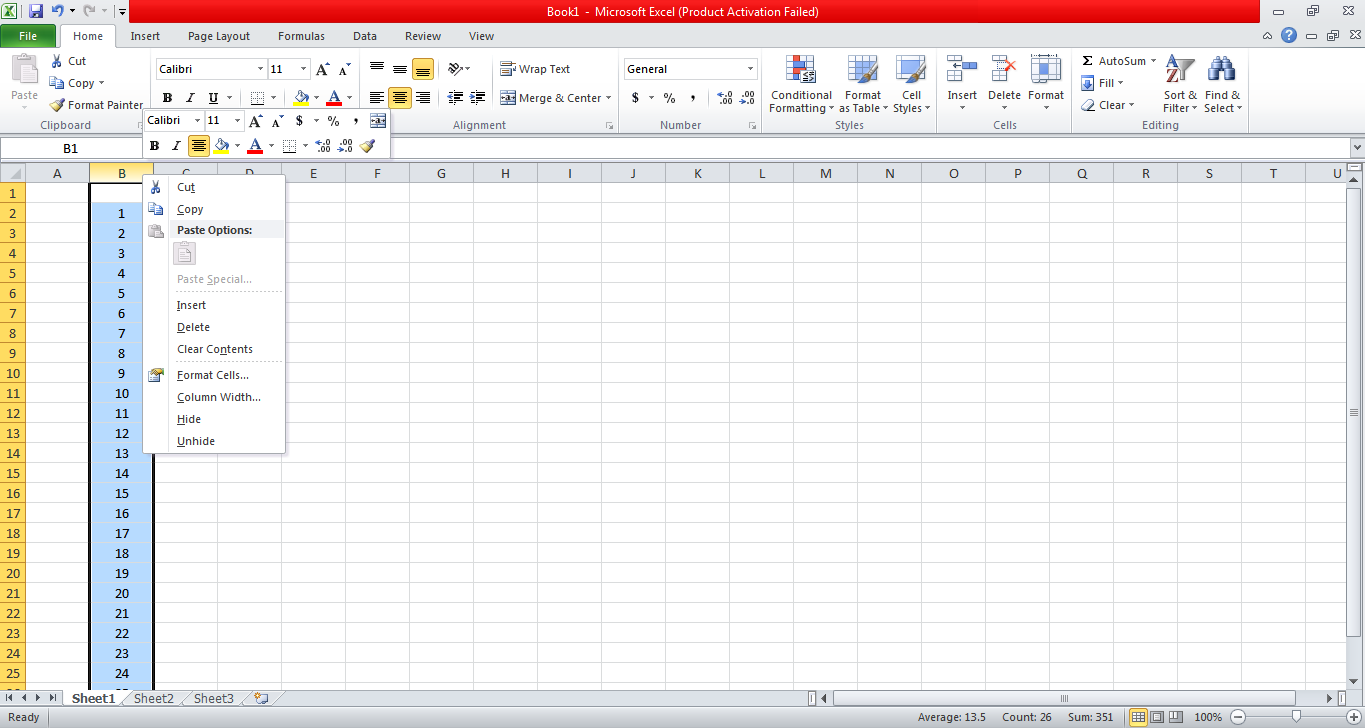Viewport: 1365px width, 728px height.
Task: Open the Formulas ribbon tab
Action: point(301,36)
